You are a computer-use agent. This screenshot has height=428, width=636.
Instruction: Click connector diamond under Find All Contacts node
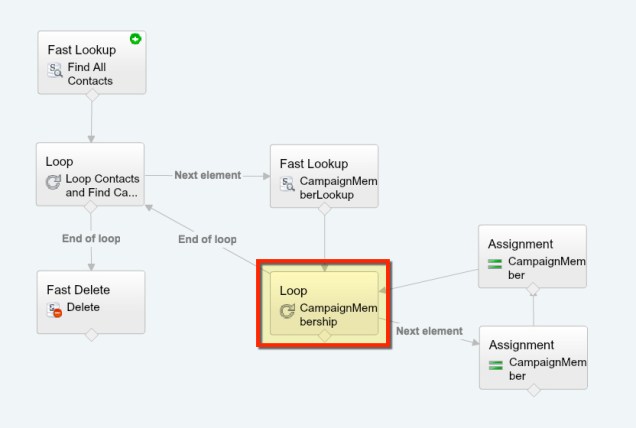pos(91,97)
